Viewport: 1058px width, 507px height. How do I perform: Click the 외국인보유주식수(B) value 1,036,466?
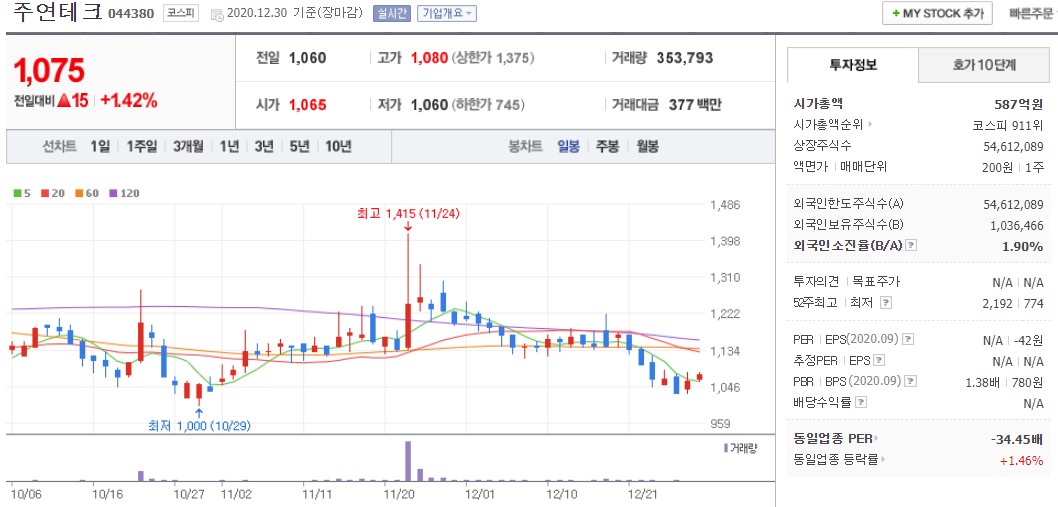pyautogui.click(x=1017, y=225)
